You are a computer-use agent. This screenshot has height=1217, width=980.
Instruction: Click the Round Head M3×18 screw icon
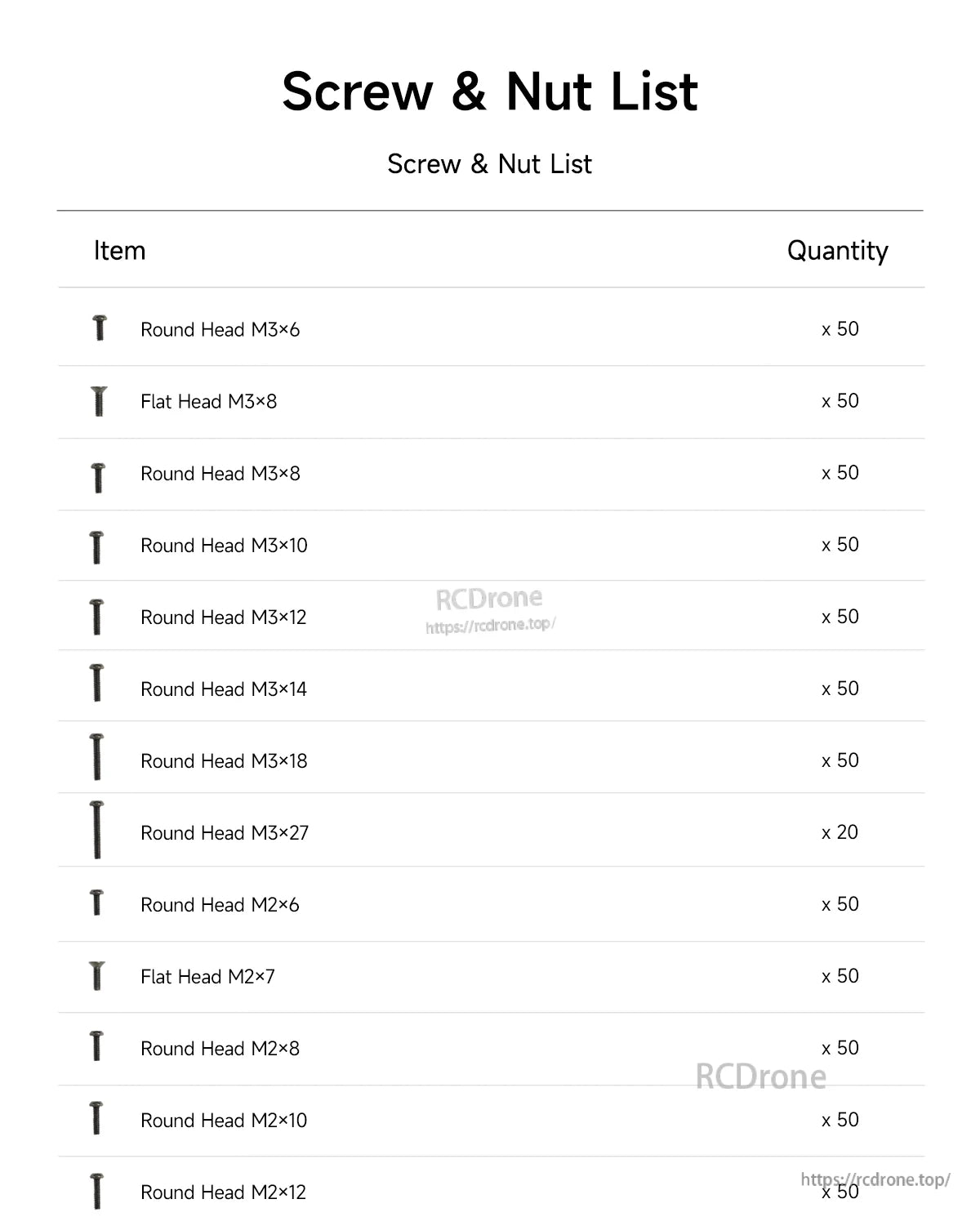(x=97, y=756)
